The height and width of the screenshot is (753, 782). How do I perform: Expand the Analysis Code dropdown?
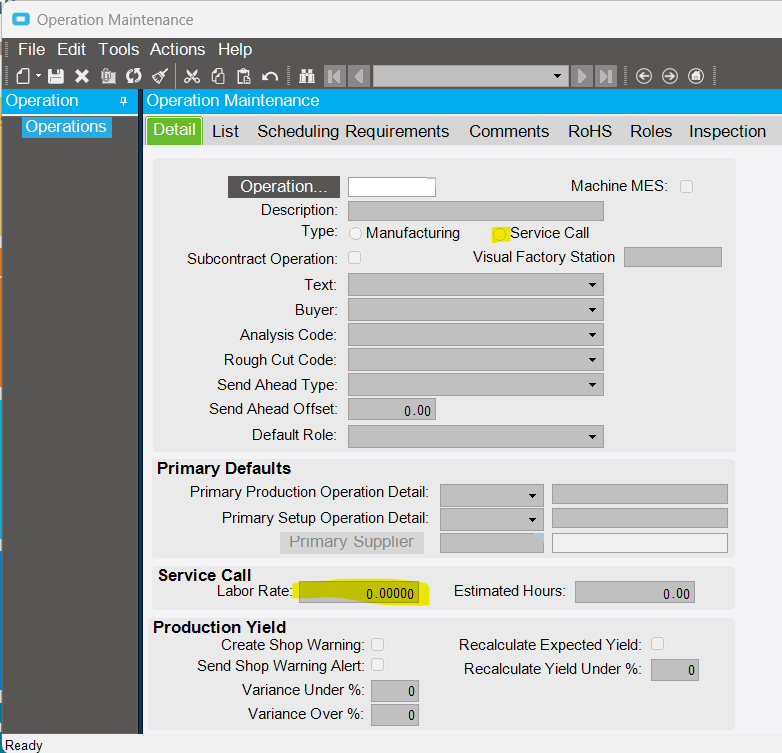click(x=592, y=335)
